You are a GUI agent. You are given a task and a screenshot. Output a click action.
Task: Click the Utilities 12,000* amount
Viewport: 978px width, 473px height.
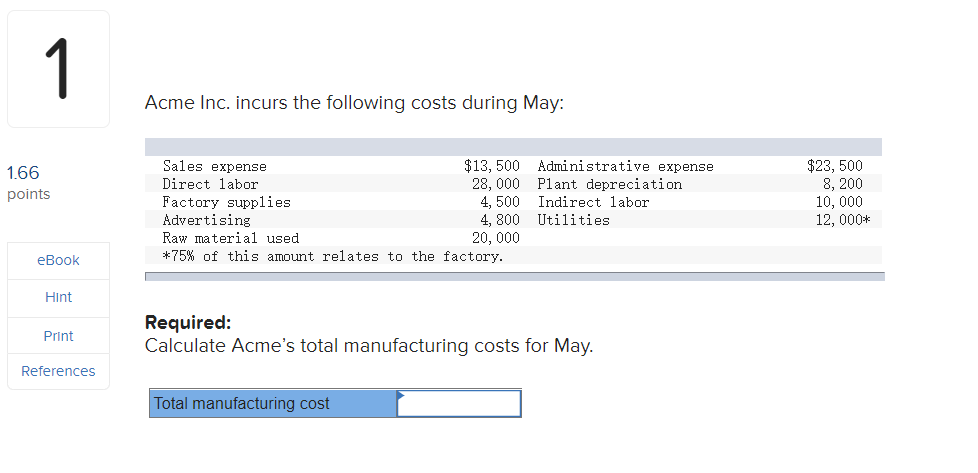pos(843,220)
